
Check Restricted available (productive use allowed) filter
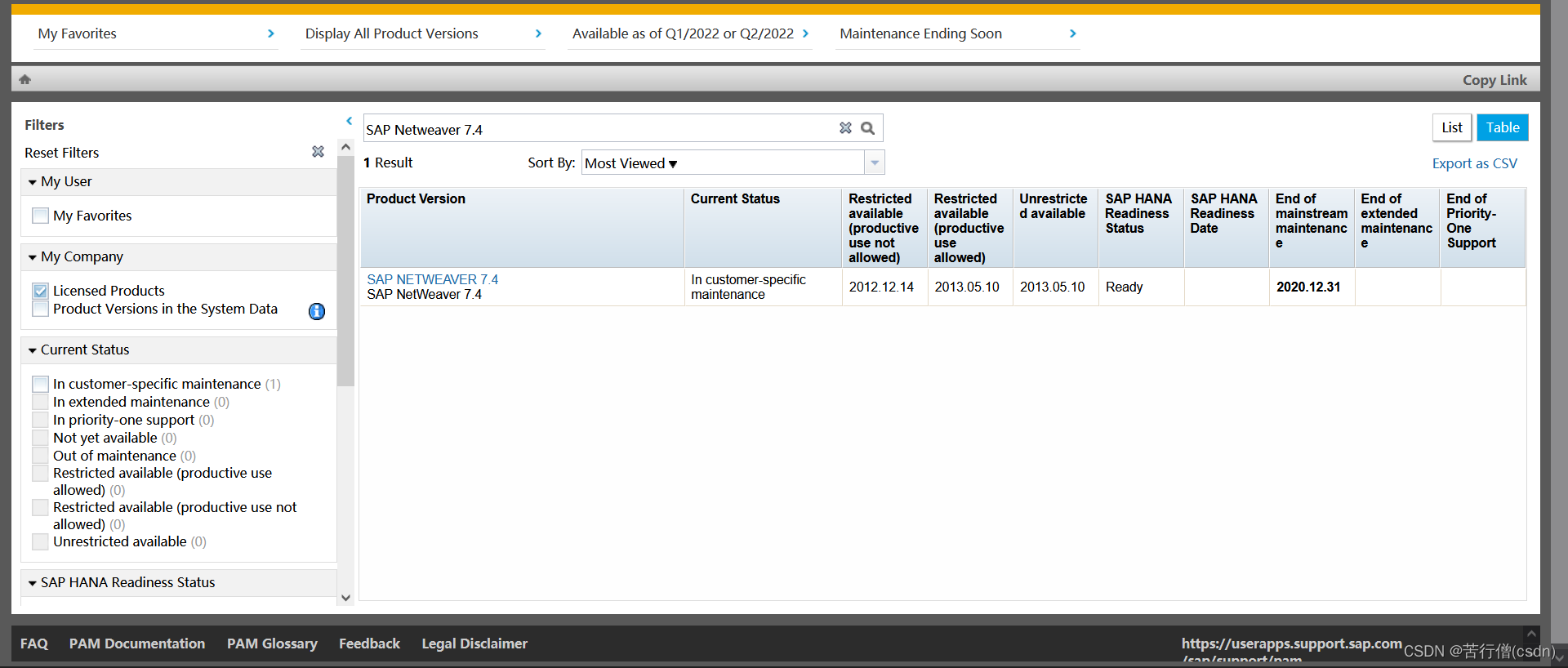tap(40, 473)
